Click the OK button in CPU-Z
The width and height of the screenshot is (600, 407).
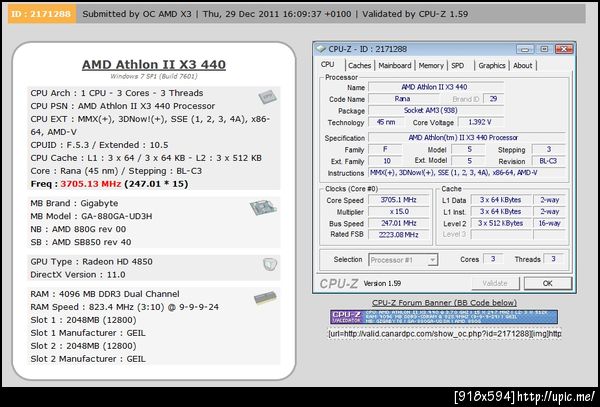[x=548, y=283]
